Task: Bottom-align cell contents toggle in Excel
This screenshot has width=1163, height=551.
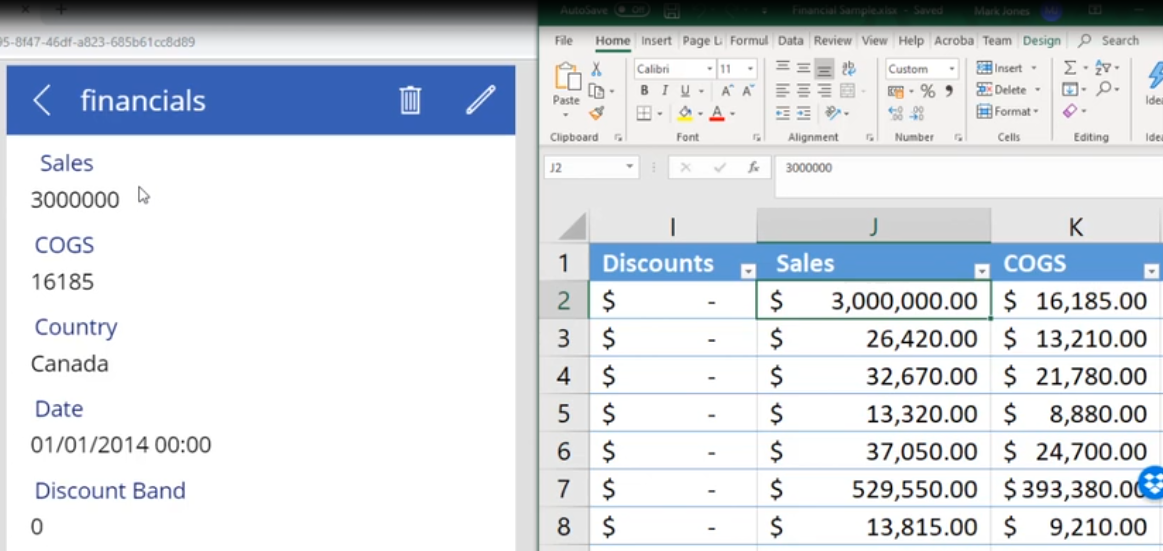Action: tap(824, 69)
